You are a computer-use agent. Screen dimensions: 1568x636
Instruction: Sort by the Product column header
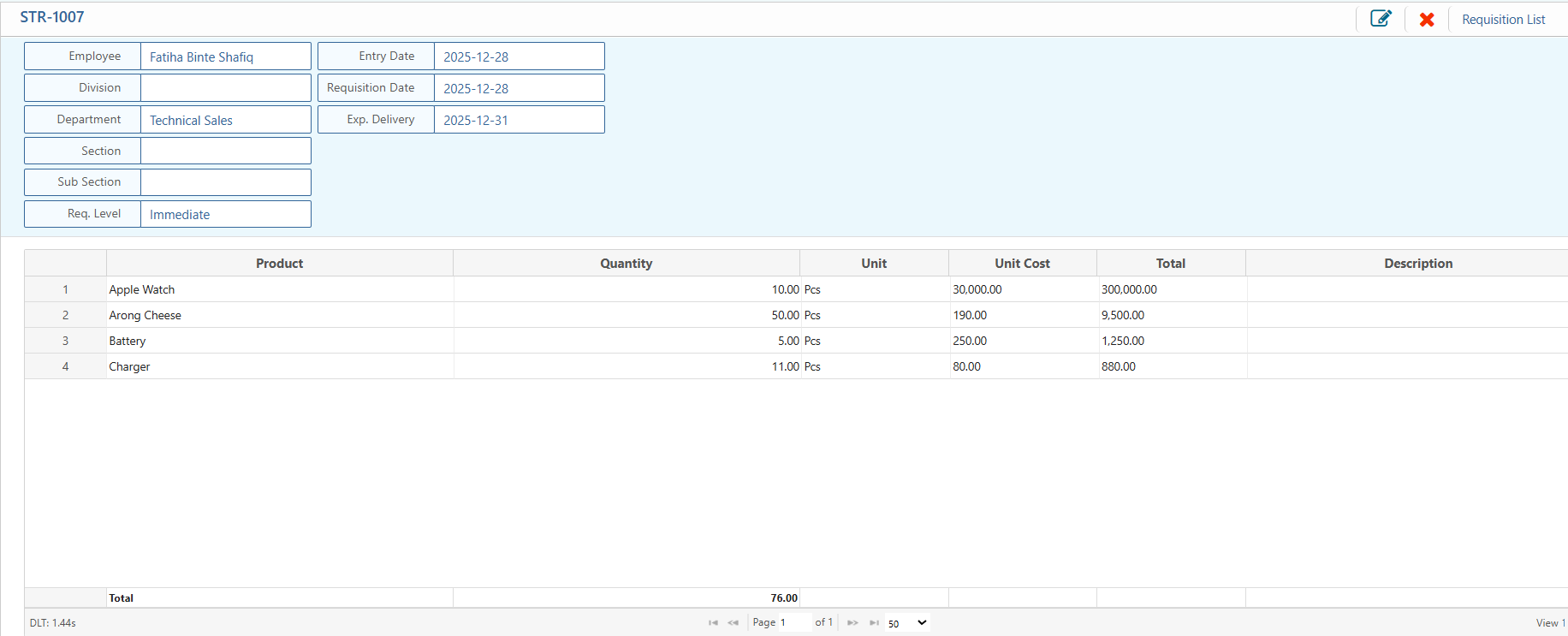(279, 264)
